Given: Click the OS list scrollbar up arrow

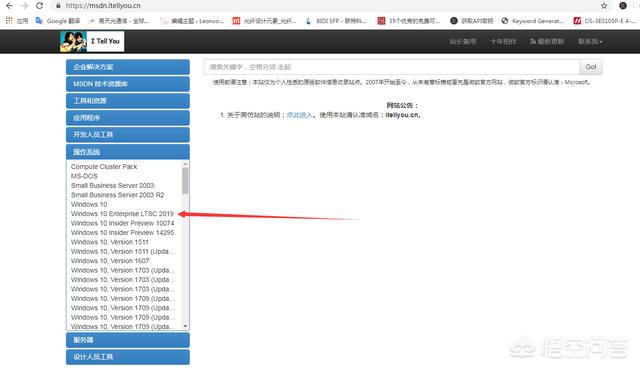Looking at the screenshot, I should click(x=185, y=164).
